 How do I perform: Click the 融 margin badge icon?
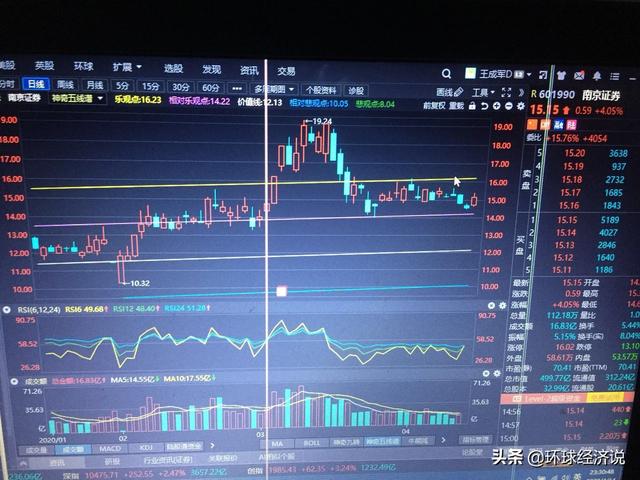point(558,124)
